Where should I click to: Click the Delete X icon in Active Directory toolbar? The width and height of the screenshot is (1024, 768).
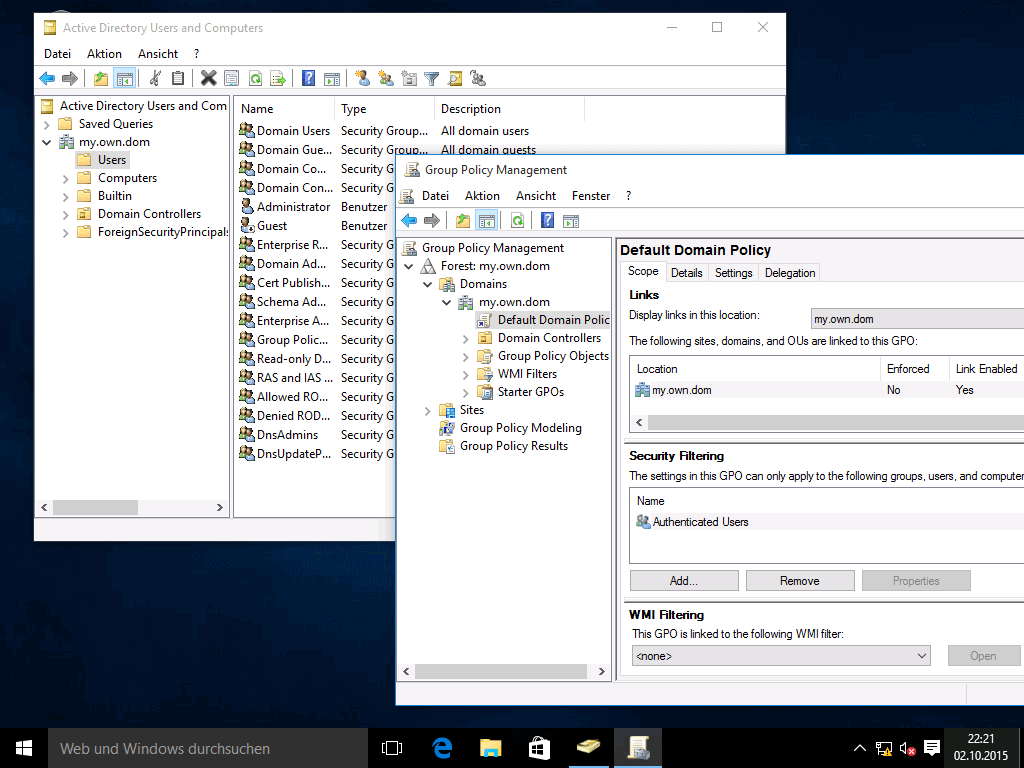[208, 79]
